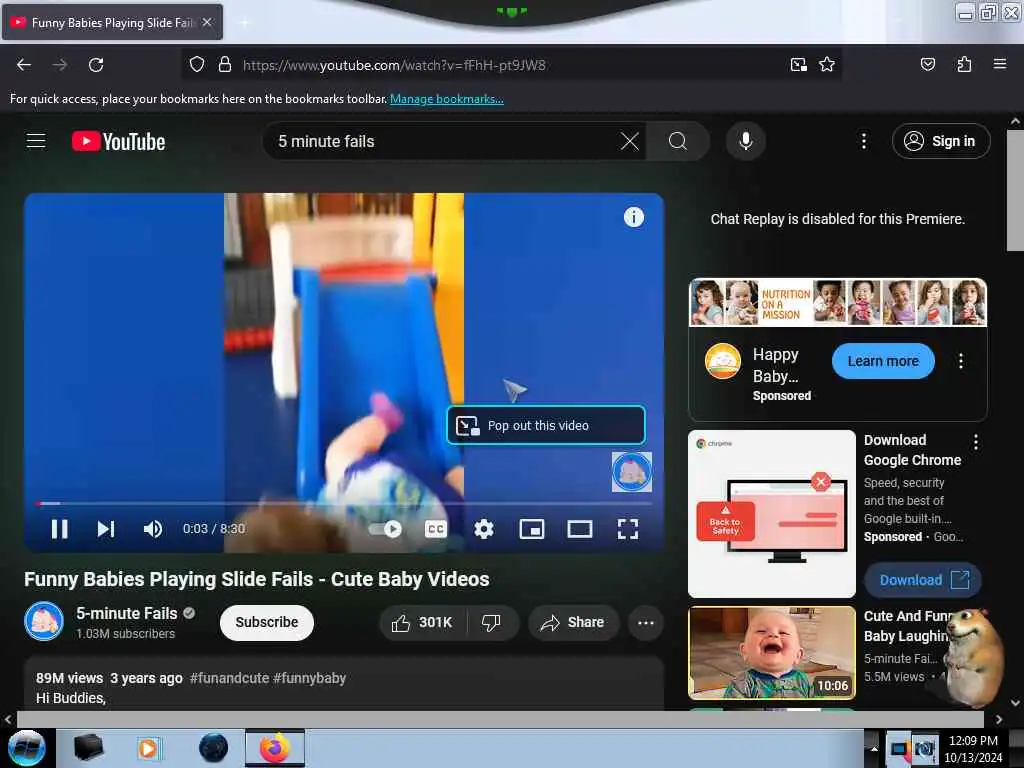Screen dimensions: 1024x768
Task: Toggle closed captions CC button
Action: point(436,529)
